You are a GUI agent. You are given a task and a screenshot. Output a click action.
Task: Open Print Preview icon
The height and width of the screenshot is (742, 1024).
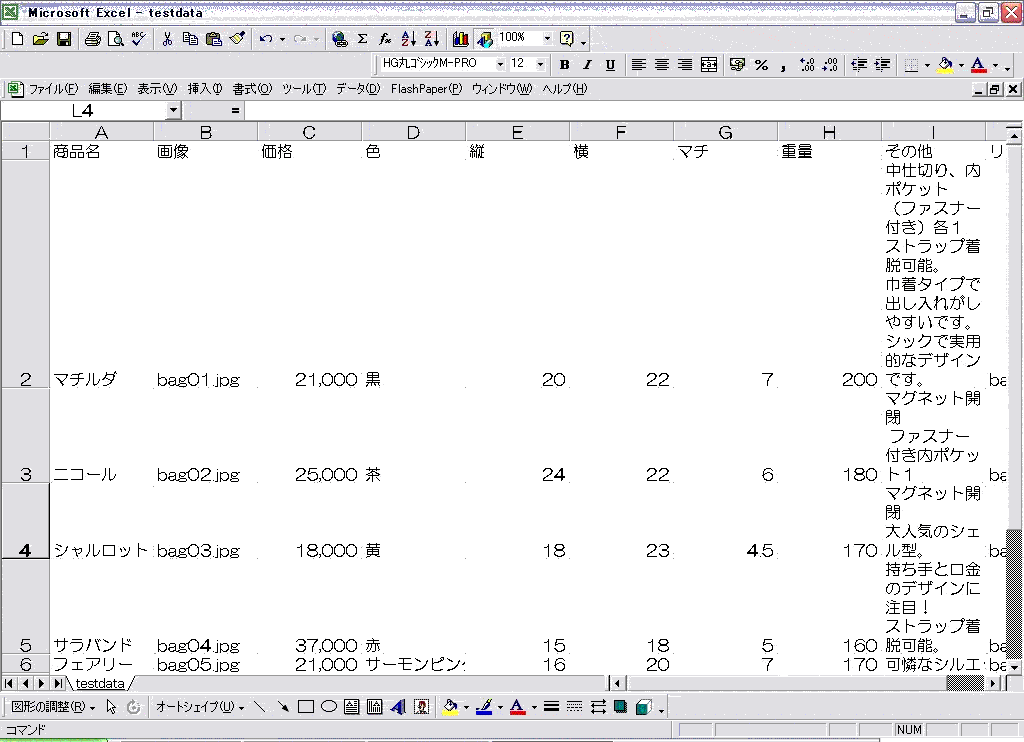pos(116,39)
